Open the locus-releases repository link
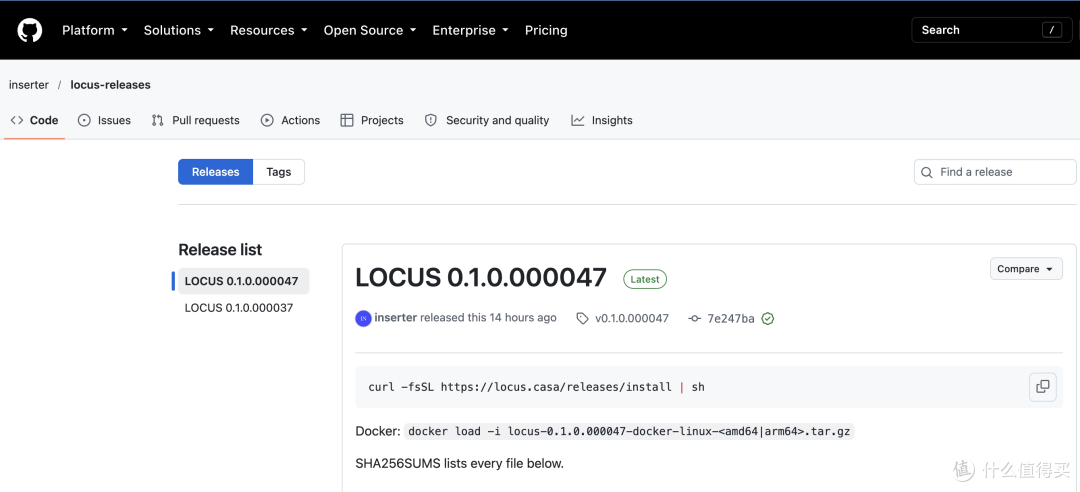1080x492 pixels. tap(110, 85)
